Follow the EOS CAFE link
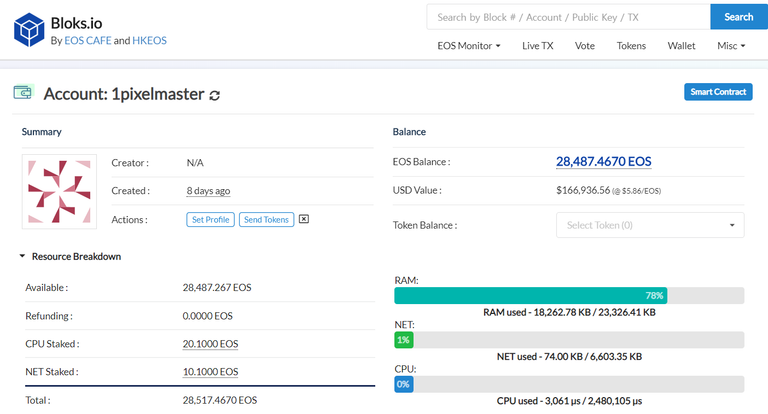The width and height of the screenshot is (768, 414). [88, 41]
